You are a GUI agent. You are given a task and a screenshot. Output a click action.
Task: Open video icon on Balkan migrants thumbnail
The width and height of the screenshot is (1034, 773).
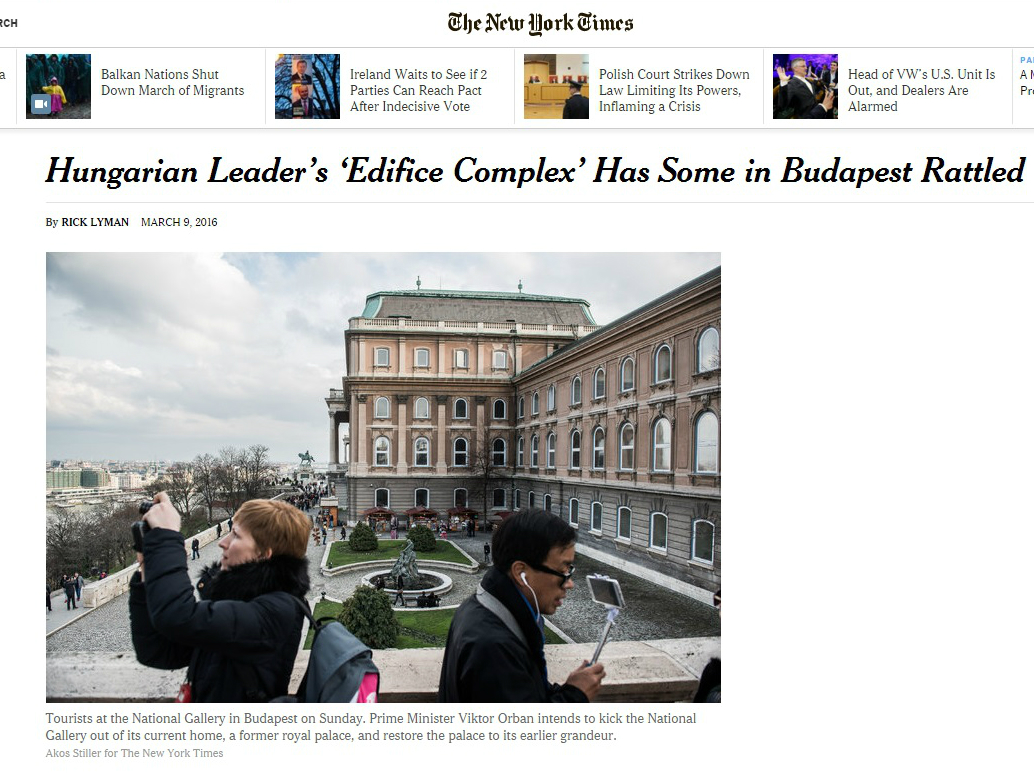[41, 104]
